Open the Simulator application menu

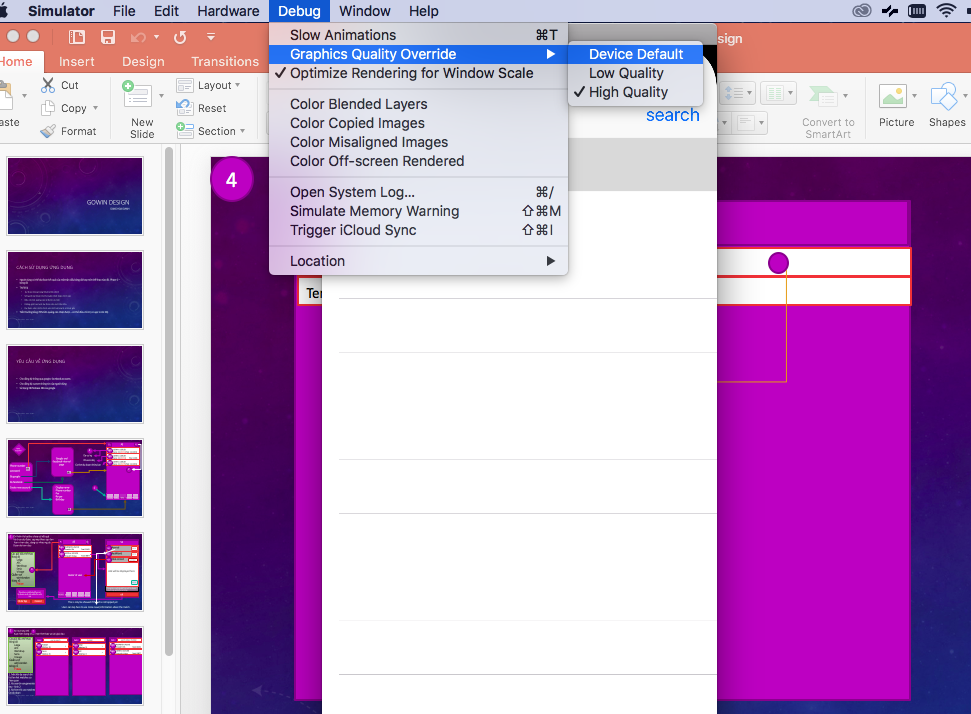tap(61, 11)
